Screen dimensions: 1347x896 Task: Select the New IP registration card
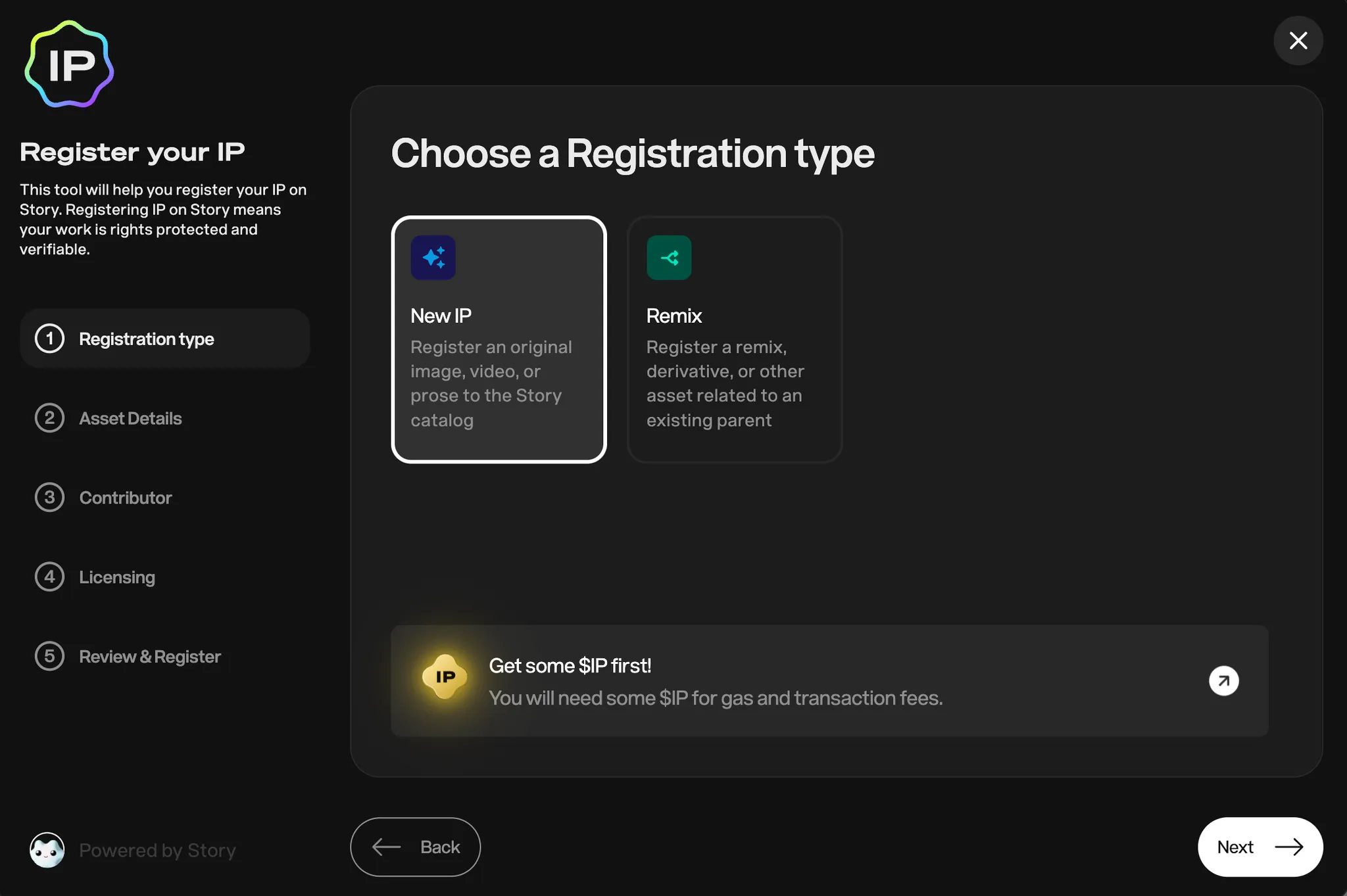(x=499, y=339)
